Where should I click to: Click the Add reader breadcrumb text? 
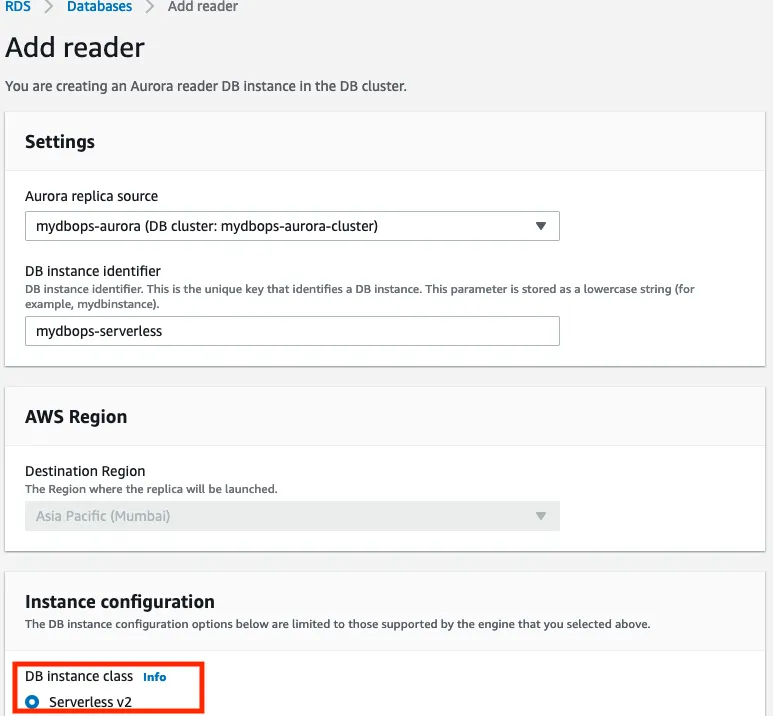(203, 6)
